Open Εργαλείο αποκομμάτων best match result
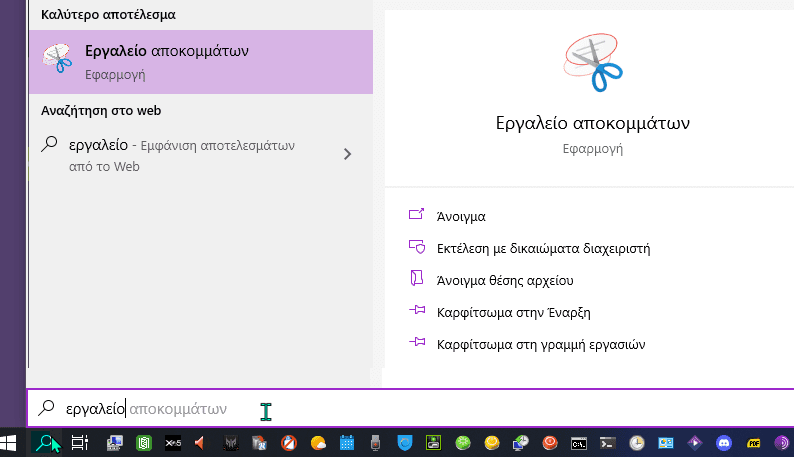Viewport: 794px width, 457px height. point(201,62)
